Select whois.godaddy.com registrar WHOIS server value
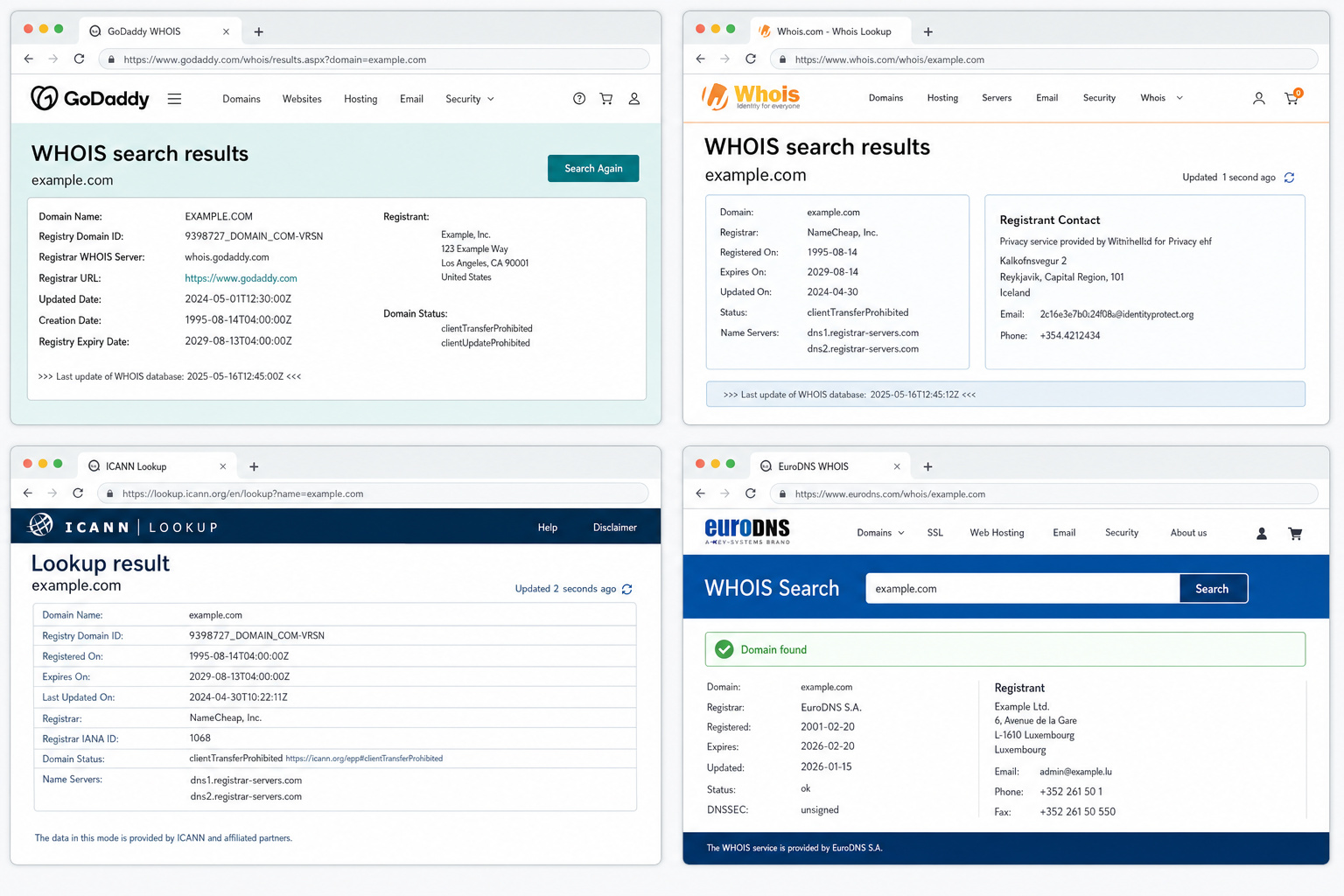Image resolution: width=1344 pixels, height=896 pixels. tap(227, 257)
